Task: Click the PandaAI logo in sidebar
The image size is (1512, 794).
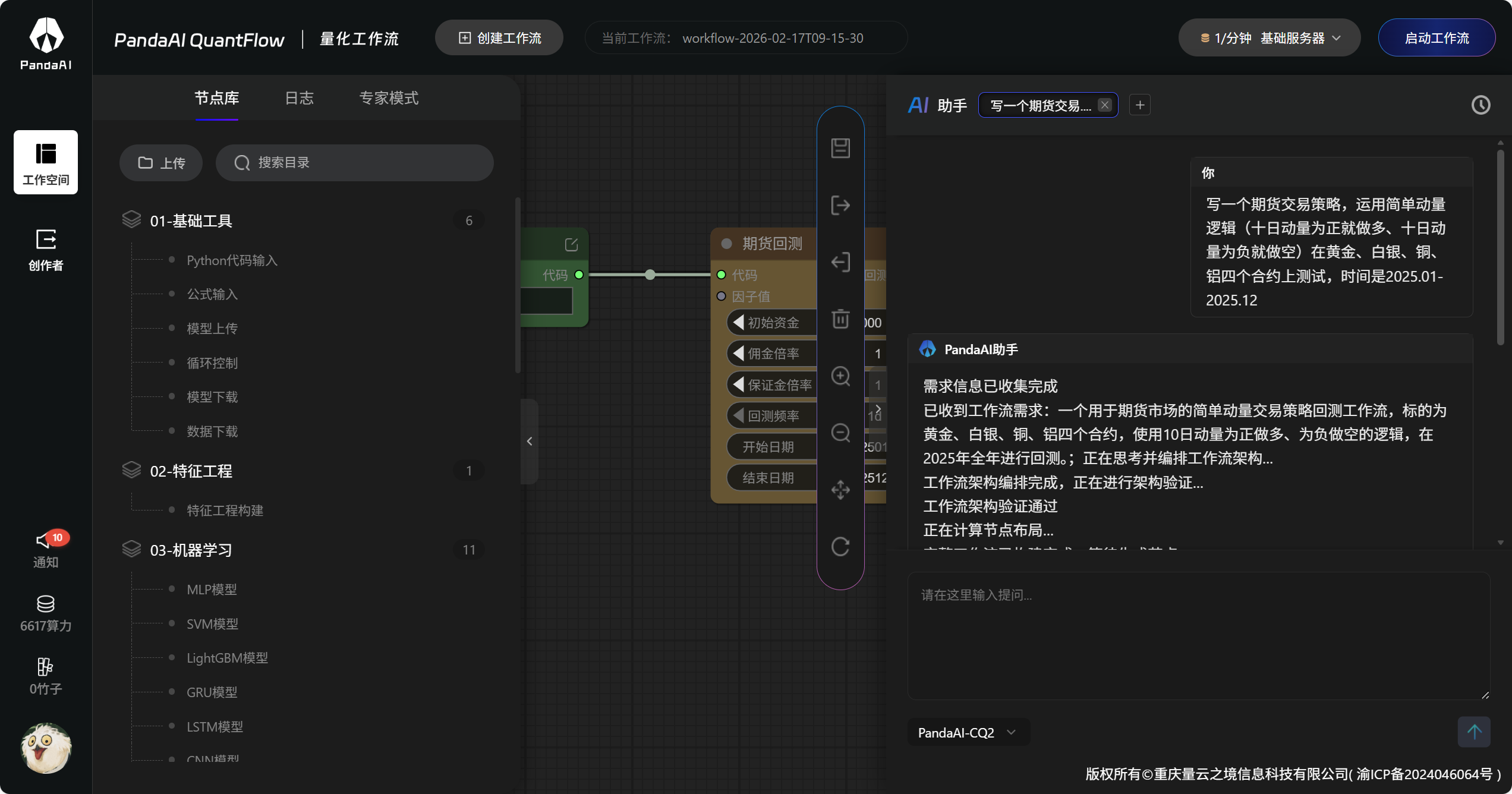Action: (46, 44)
